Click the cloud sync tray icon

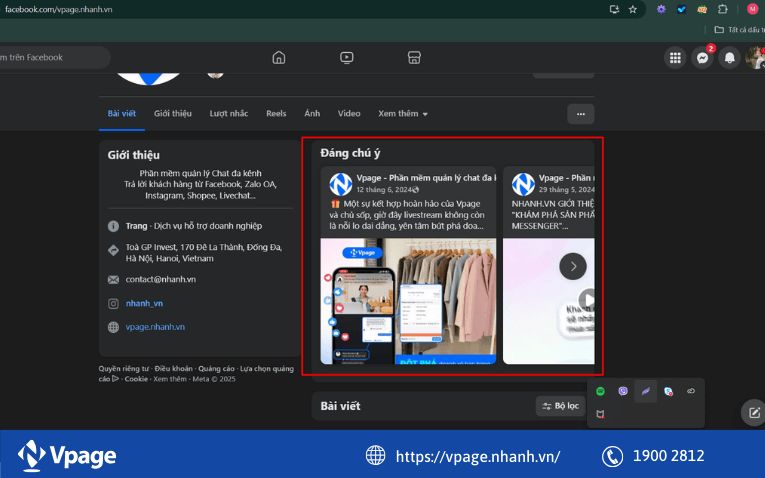tap(691, 391)
